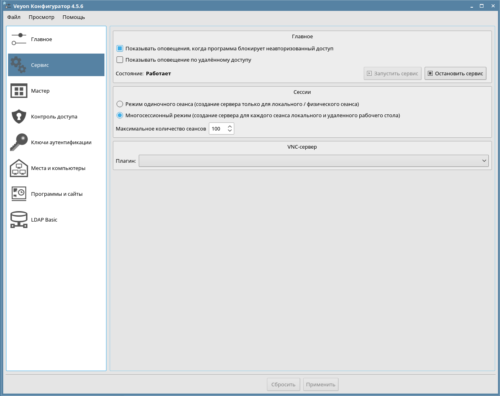Click the Программы и сайты label

[57, 194]
